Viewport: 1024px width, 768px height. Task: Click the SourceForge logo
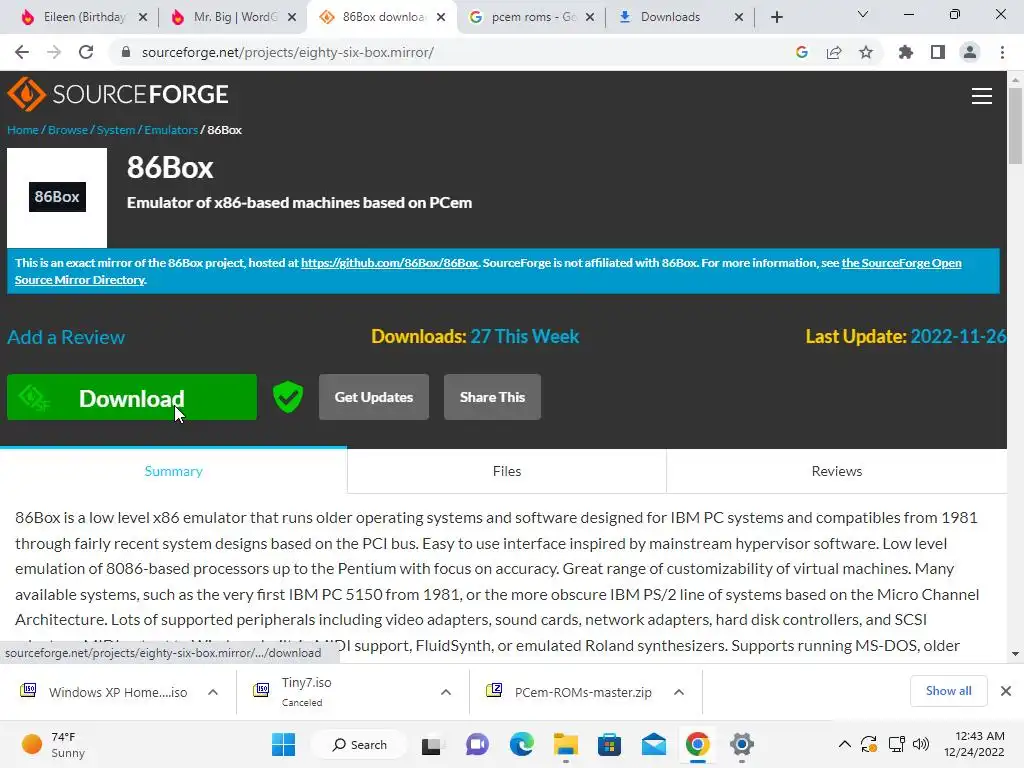point(118,94)
